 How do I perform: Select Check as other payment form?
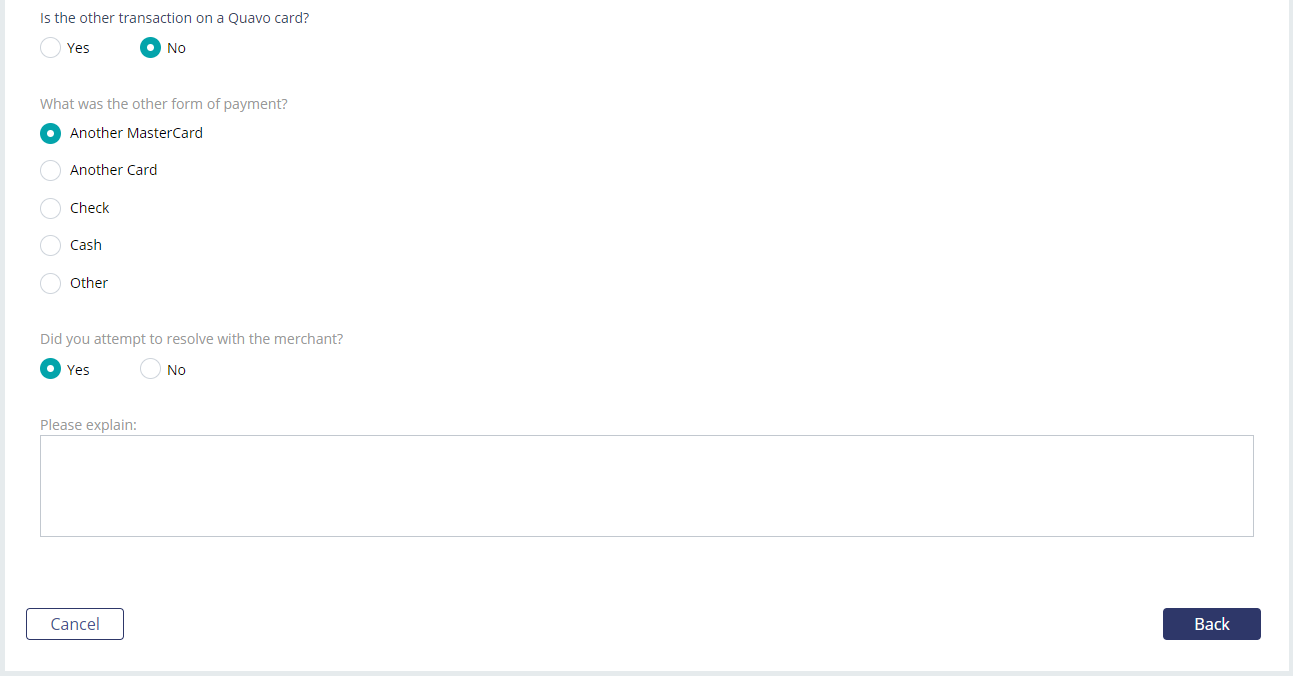(50, 208)
